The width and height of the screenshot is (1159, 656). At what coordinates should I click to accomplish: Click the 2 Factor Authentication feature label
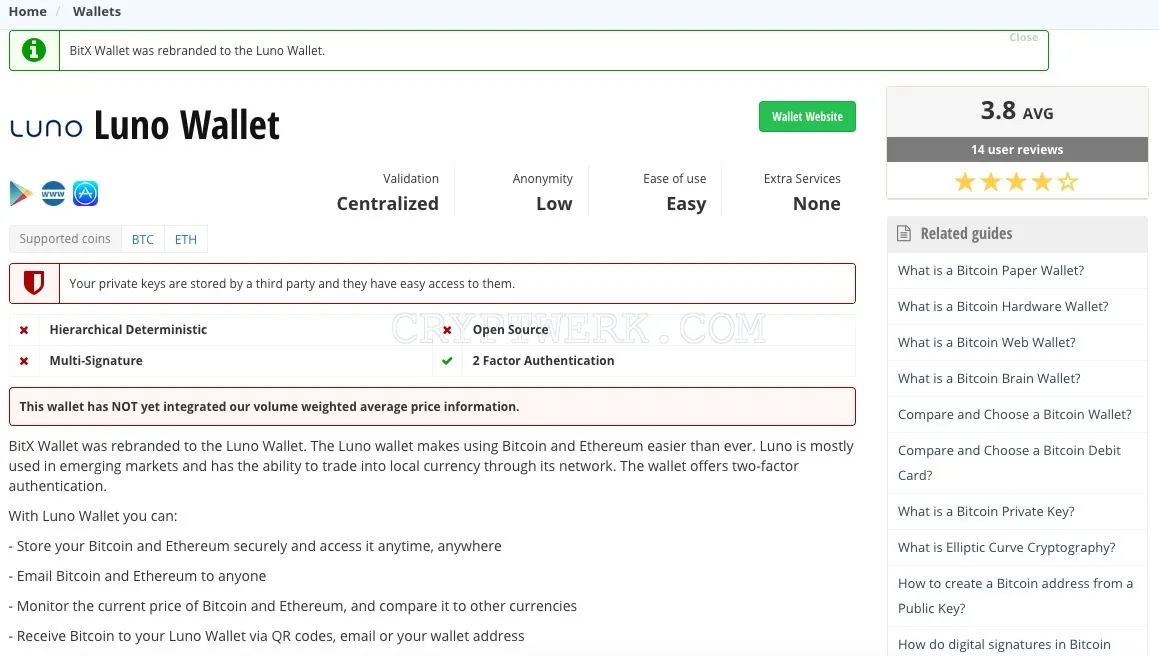[x=543, y=361]
